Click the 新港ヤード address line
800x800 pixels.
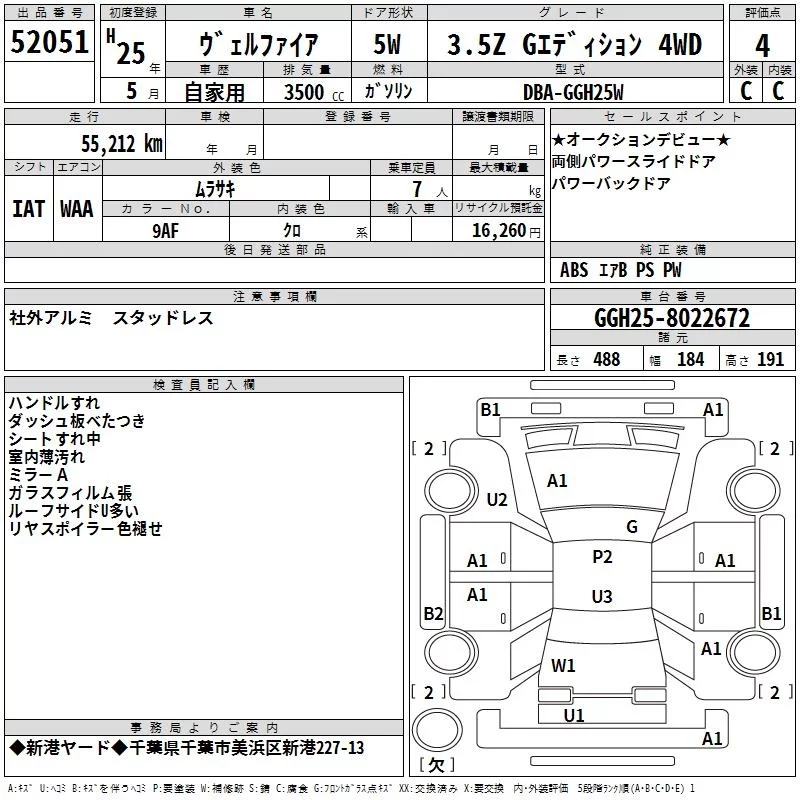[x=187, y=748]
